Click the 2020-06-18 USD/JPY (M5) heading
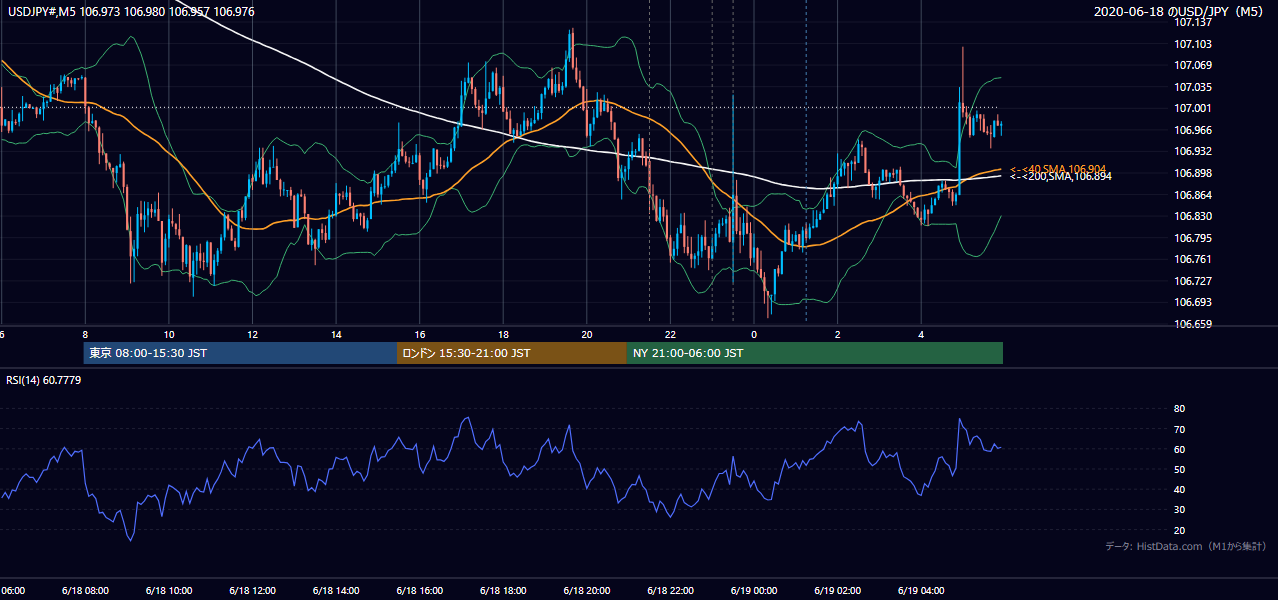Image resolution: width=1278 pixels, height=600 pixels. (x=1179, y=12)
